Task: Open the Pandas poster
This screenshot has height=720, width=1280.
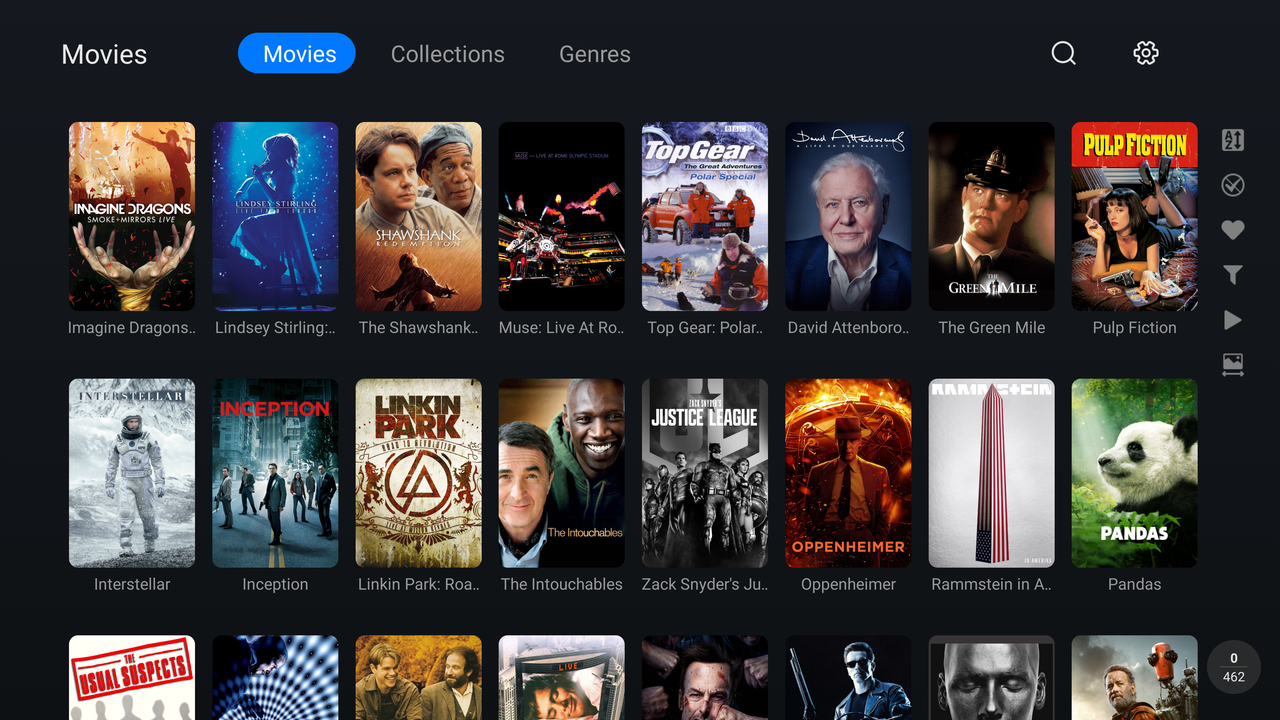Action: [x=1134, y=473]
